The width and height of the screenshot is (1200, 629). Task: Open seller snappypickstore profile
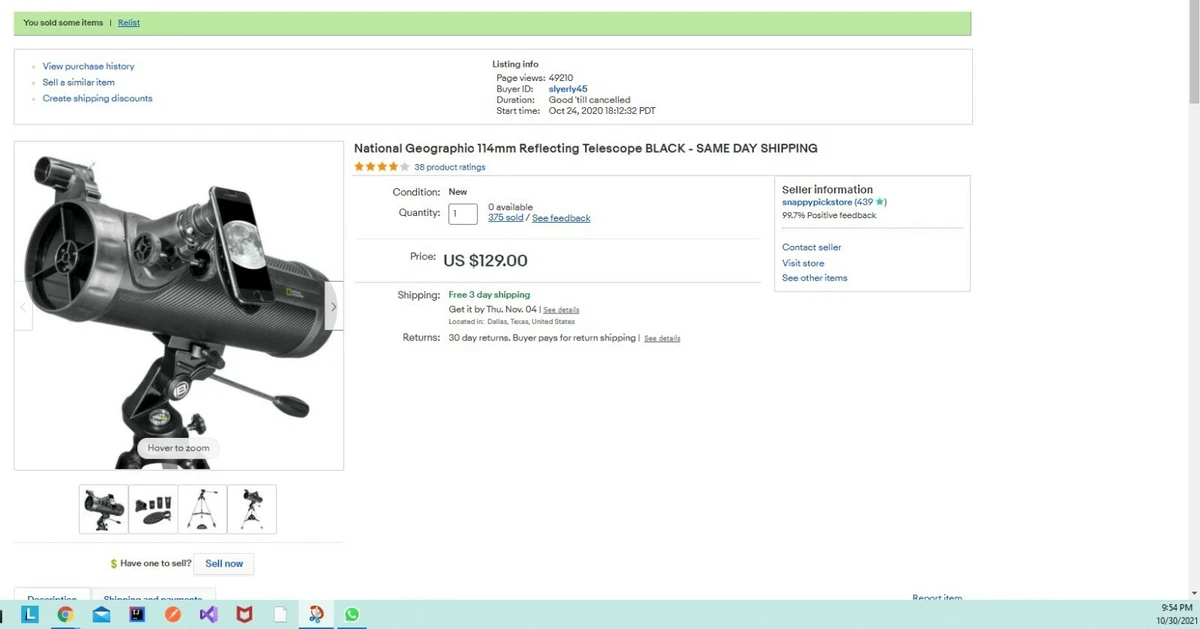[817, 202]
